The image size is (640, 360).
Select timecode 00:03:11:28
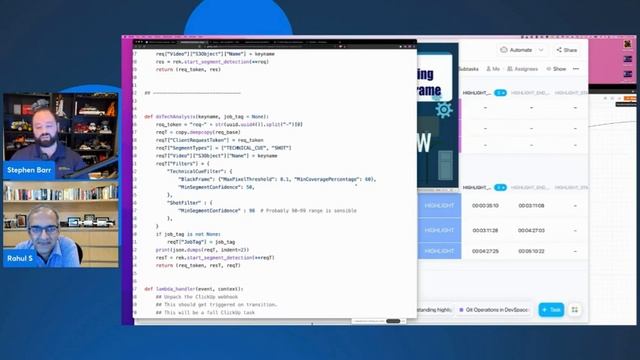[485, 230]
